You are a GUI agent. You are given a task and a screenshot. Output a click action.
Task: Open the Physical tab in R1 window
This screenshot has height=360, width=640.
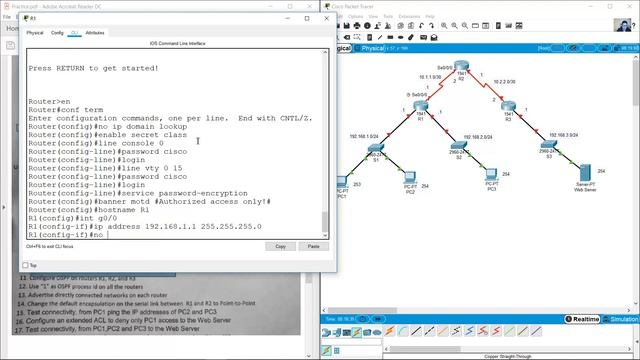coord(35,33)
